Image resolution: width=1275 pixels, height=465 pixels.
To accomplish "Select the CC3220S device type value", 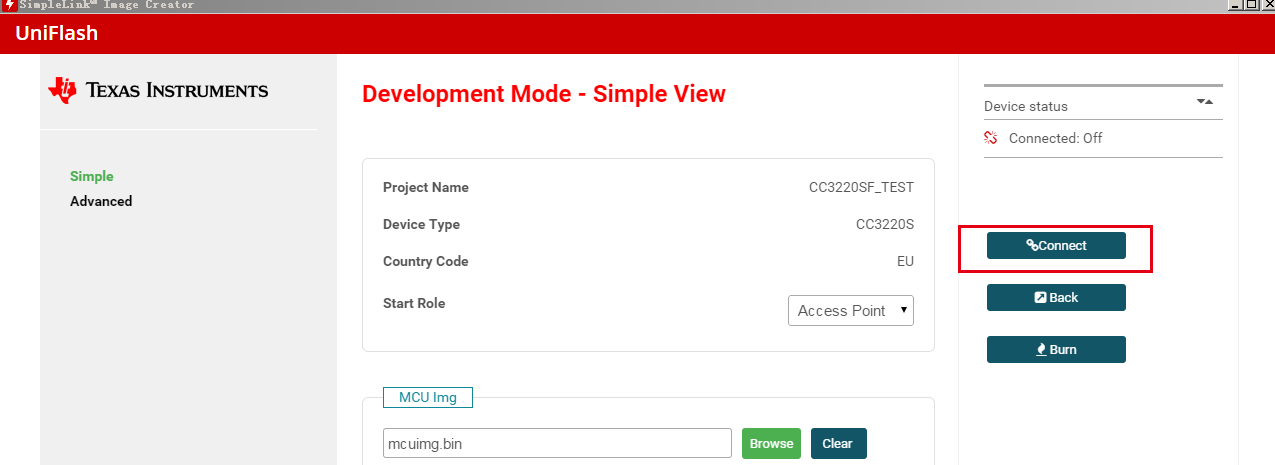I will pos(885,224).
